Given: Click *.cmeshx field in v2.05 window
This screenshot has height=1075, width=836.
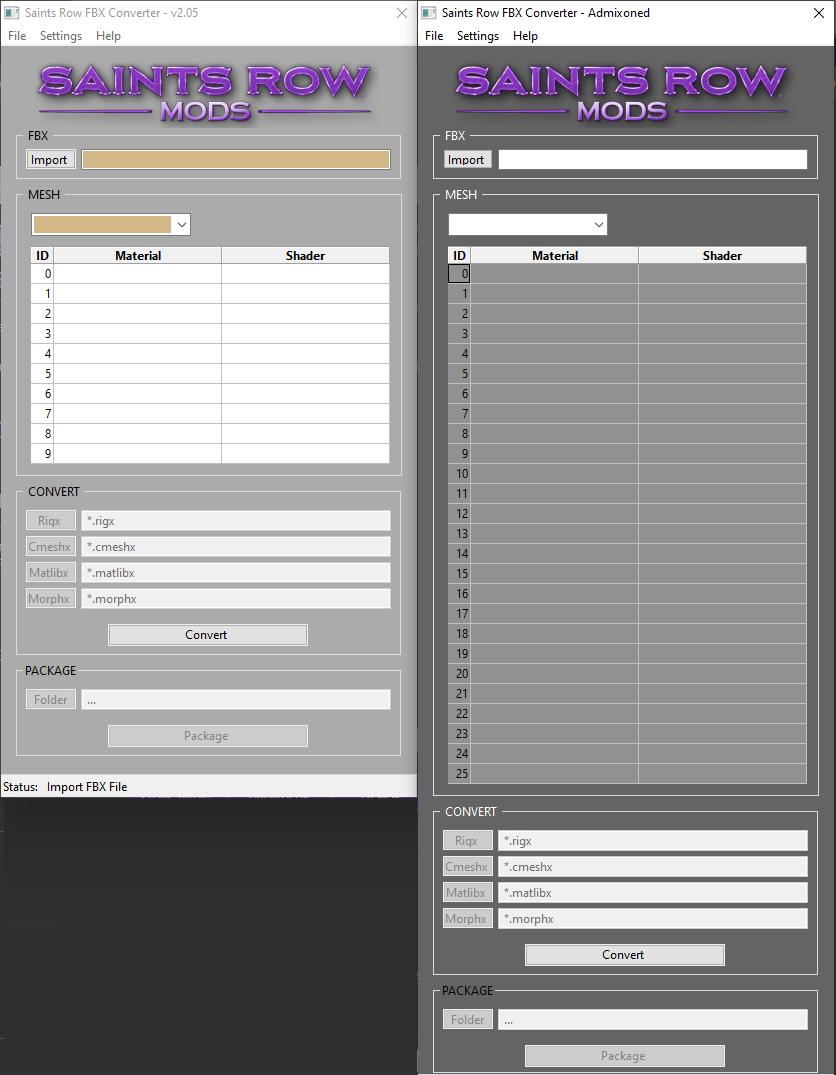Looking at the screenshot, I should [x=236, y=546].
